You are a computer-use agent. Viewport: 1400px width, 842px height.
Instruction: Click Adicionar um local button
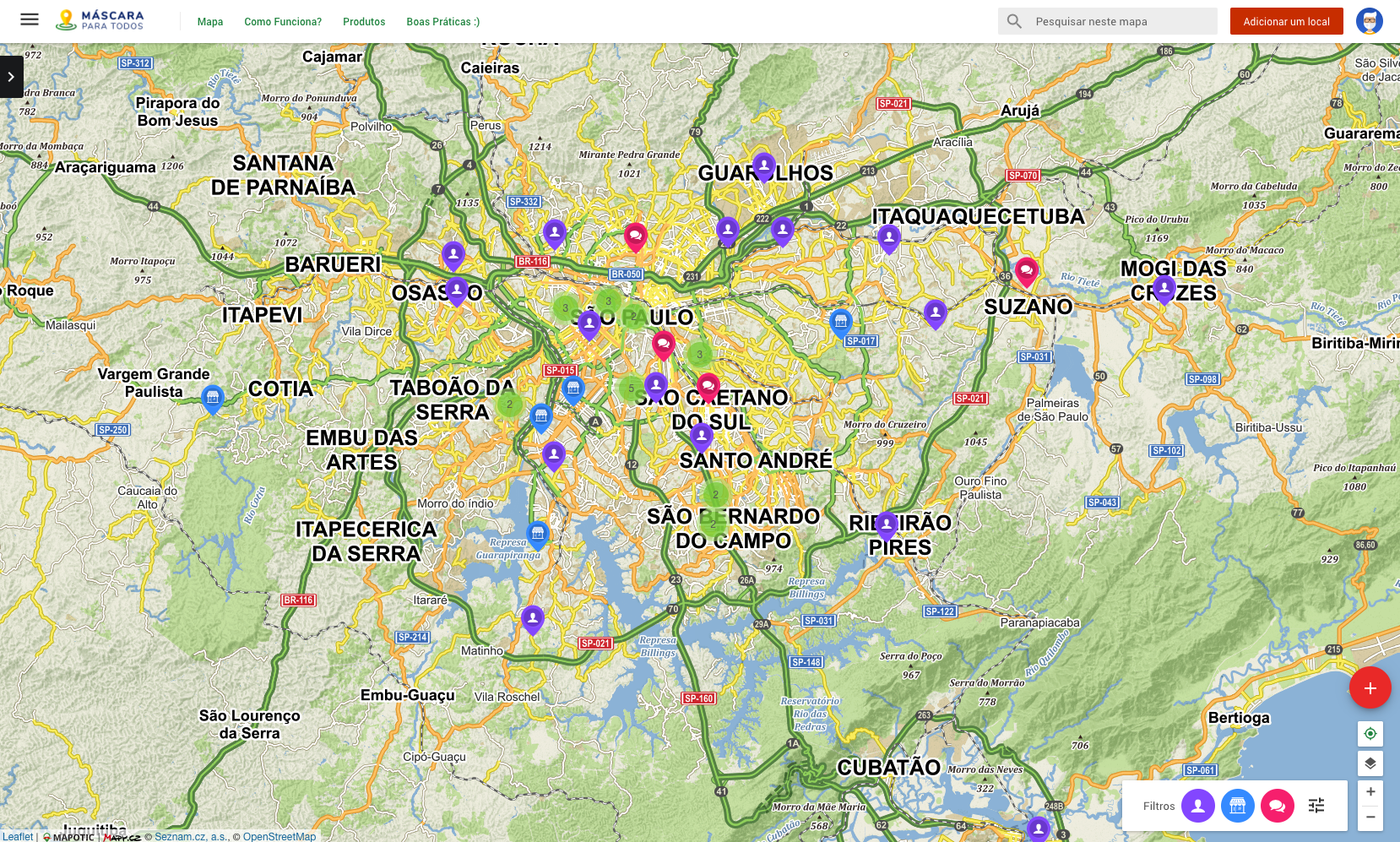(x=1286, y=21)
